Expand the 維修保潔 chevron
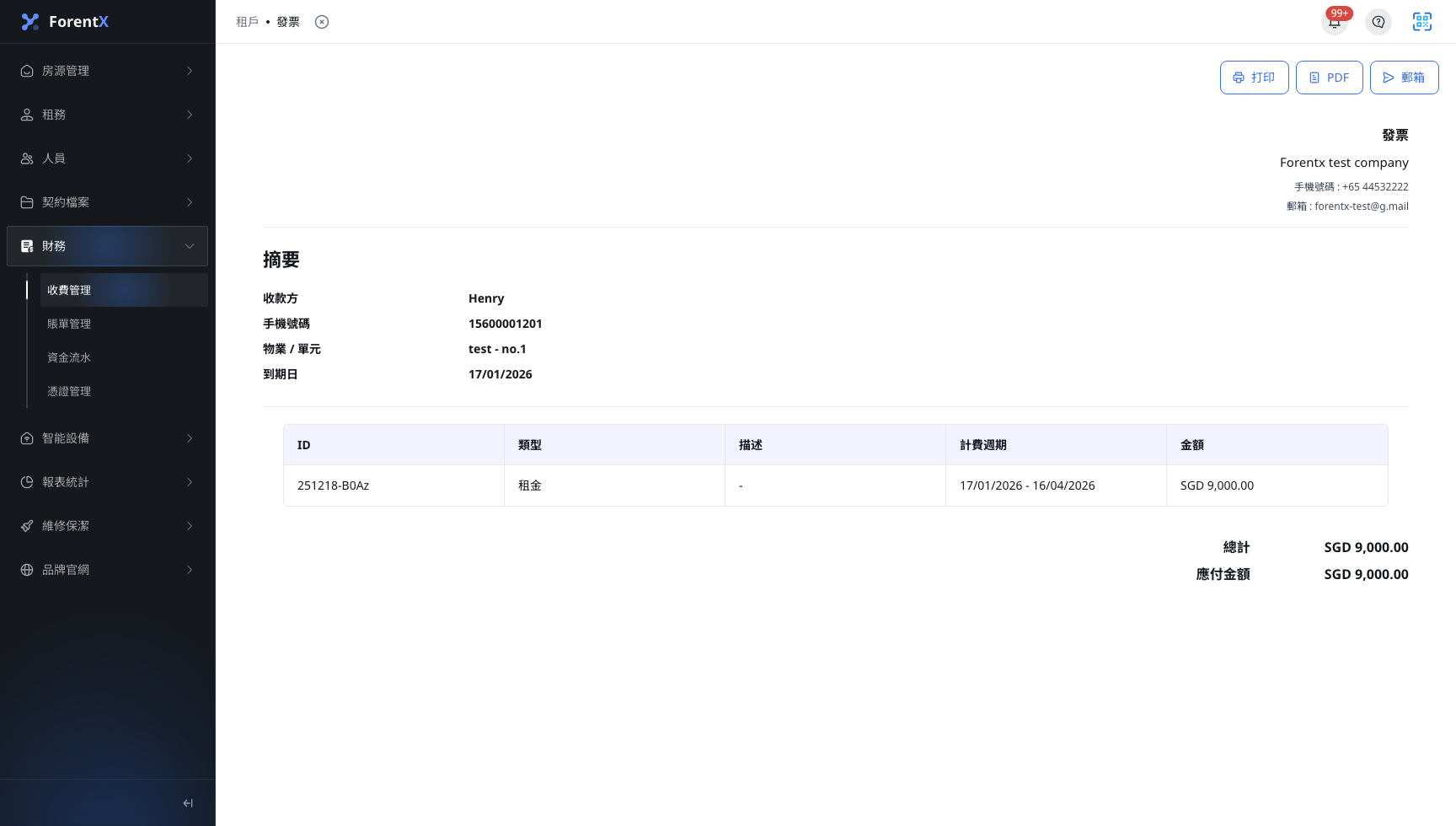The height and width of the screenshot is (826, 1456). click(x=190, y=526)
